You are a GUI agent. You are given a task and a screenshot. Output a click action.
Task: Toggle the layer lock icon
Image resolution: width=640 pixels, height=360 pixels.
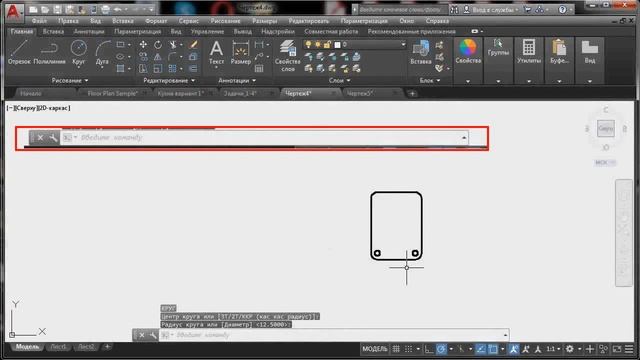click(x=327, y=44)
